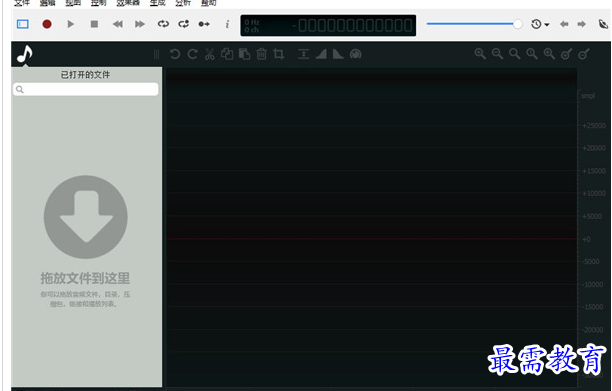Open the history clock dropdown

click(540, 24)
